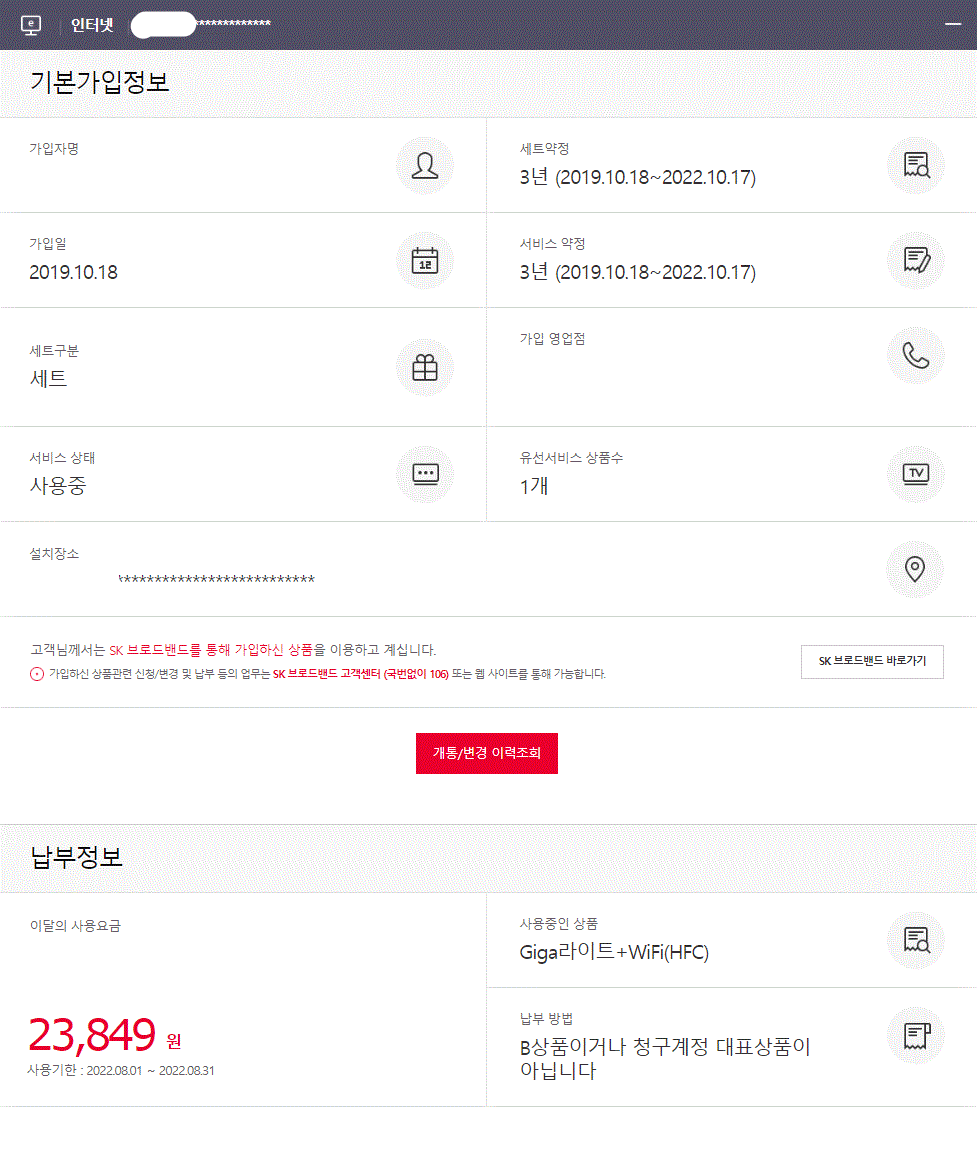Click the calendar icon beside 가입일
The width and height of the screenshot is (977, 1158).
(425, 261)
